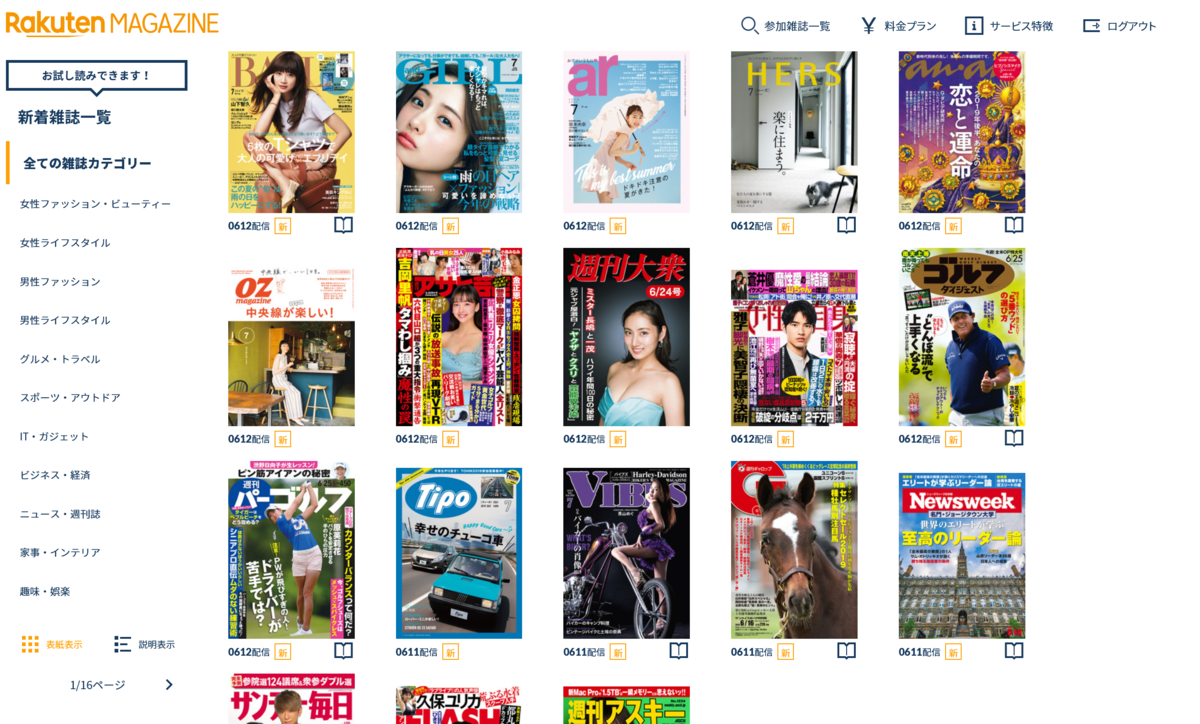Open the BAILA magazine cover
The image size is (1200, 724).
click(x=291, y=132)
